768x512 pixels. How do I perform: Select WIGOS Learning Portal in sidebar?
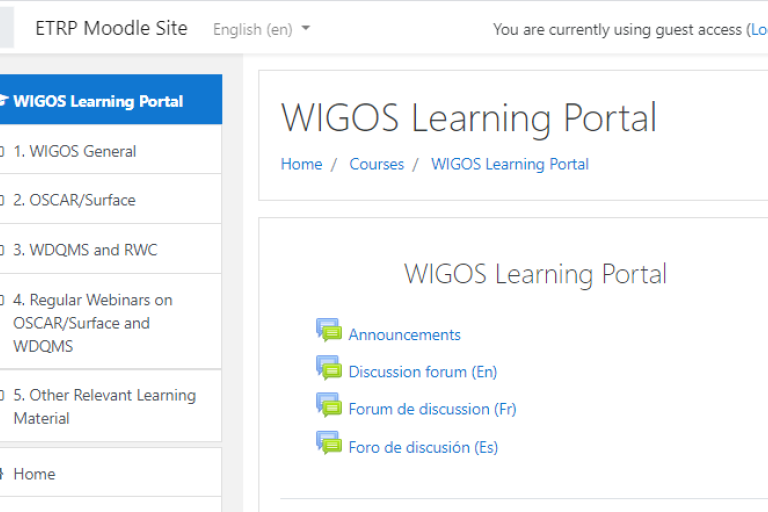coord(98,101)
